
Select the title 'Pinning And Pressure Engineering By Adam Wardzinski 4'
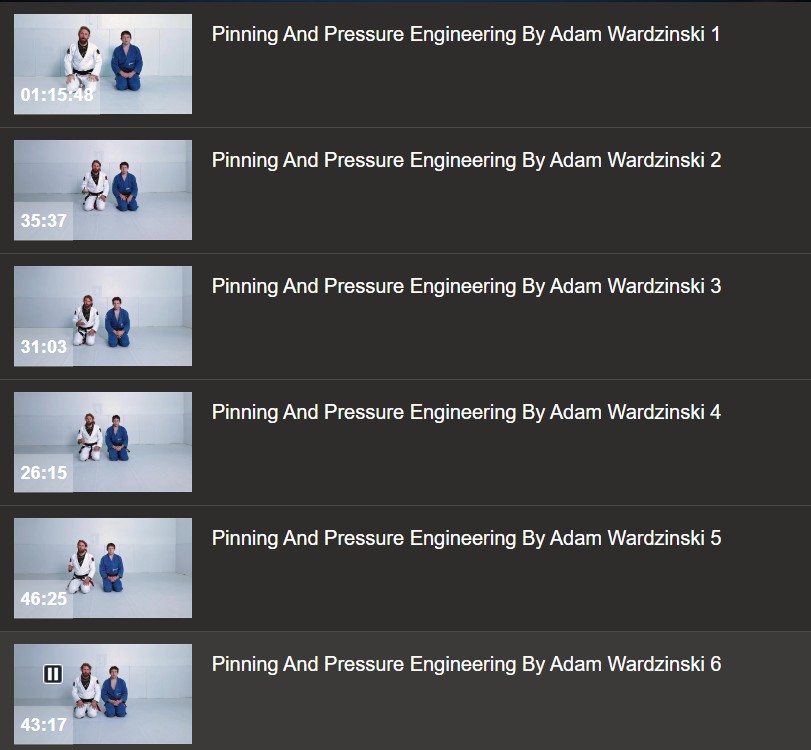[x=467, y=412]
